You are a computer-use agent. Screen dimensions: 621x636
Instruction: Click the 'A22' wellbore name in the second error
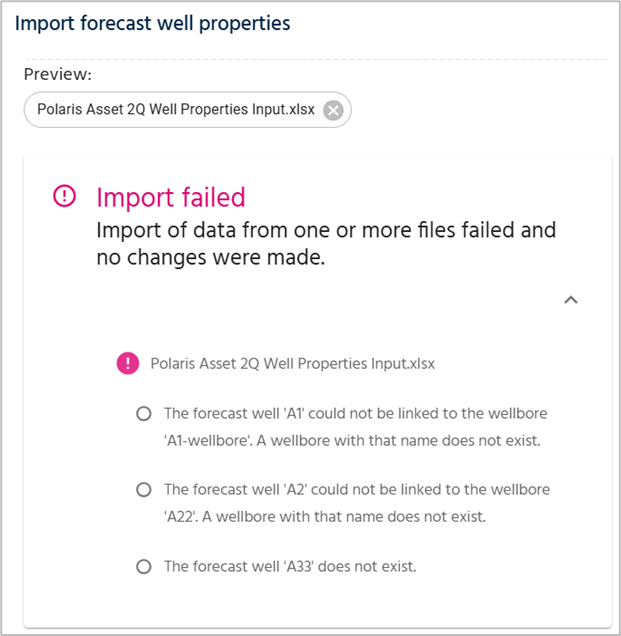pos(180,517)
